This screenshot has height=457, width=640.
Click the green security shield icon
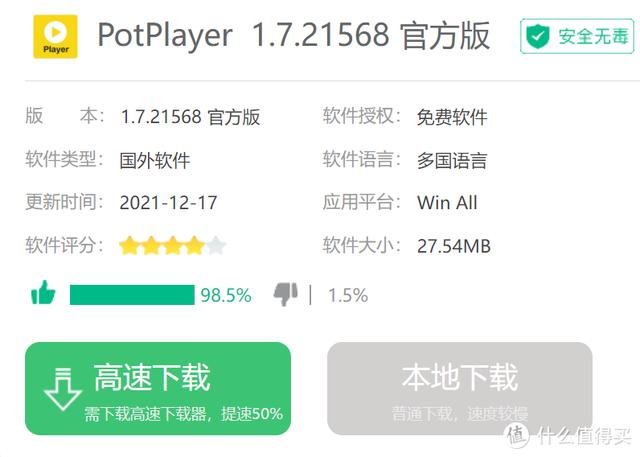538,37
